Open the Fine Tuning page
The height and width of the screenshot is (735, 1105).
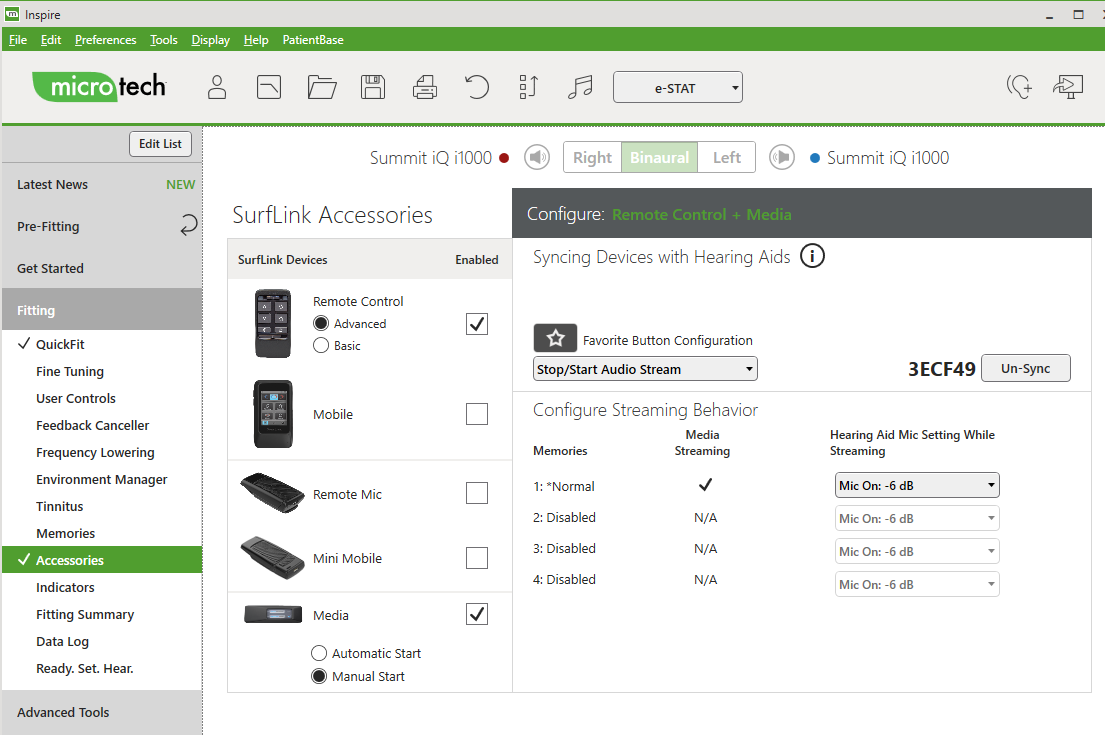(x=102, y=371)
